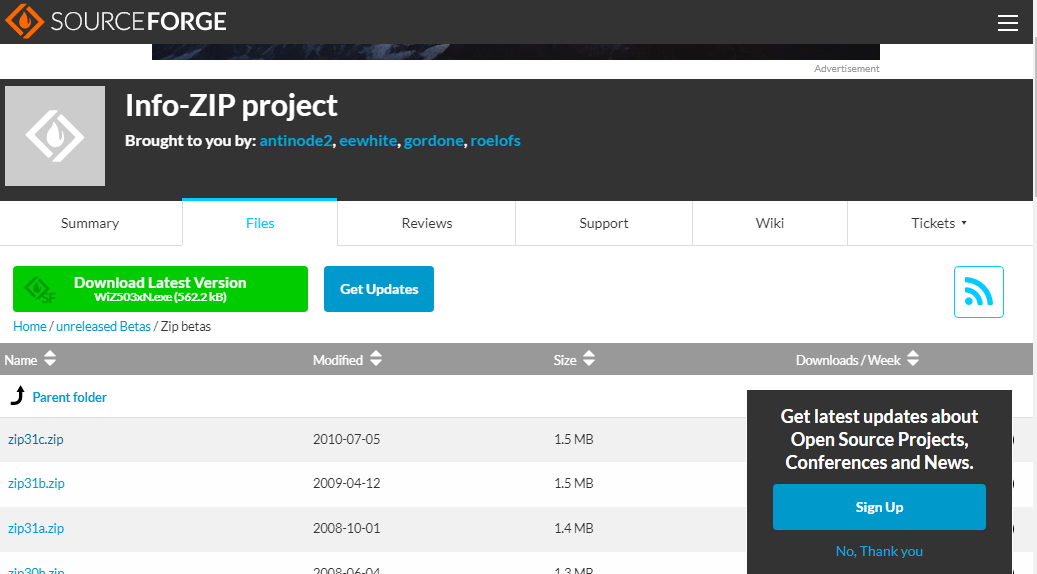Open the RSS feed icon
Image resolution: width=1037 pixels, height=574 pixels.
click(x=978, y=292)
